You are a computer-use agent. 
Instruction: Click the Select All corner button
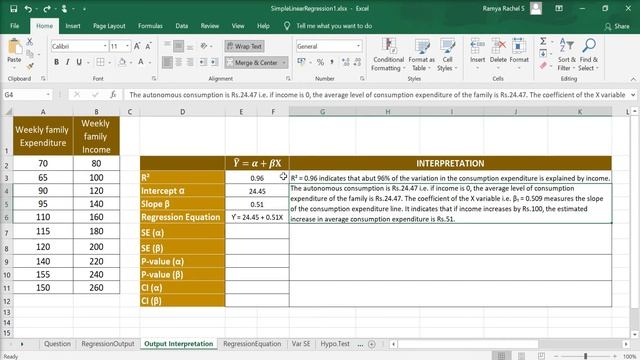click(7, 111)
